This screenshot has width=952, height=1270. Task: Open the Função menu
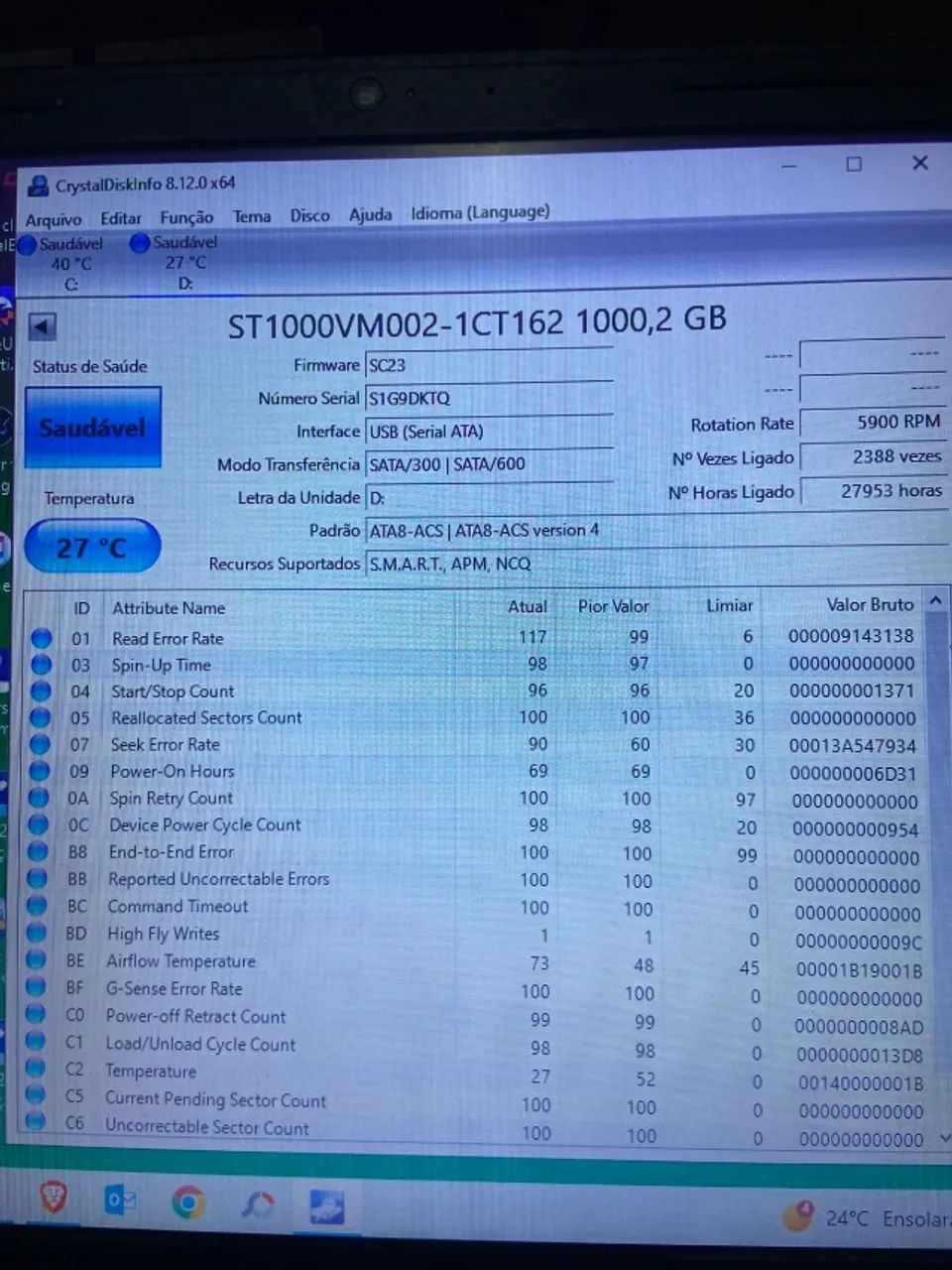[186, 217]
